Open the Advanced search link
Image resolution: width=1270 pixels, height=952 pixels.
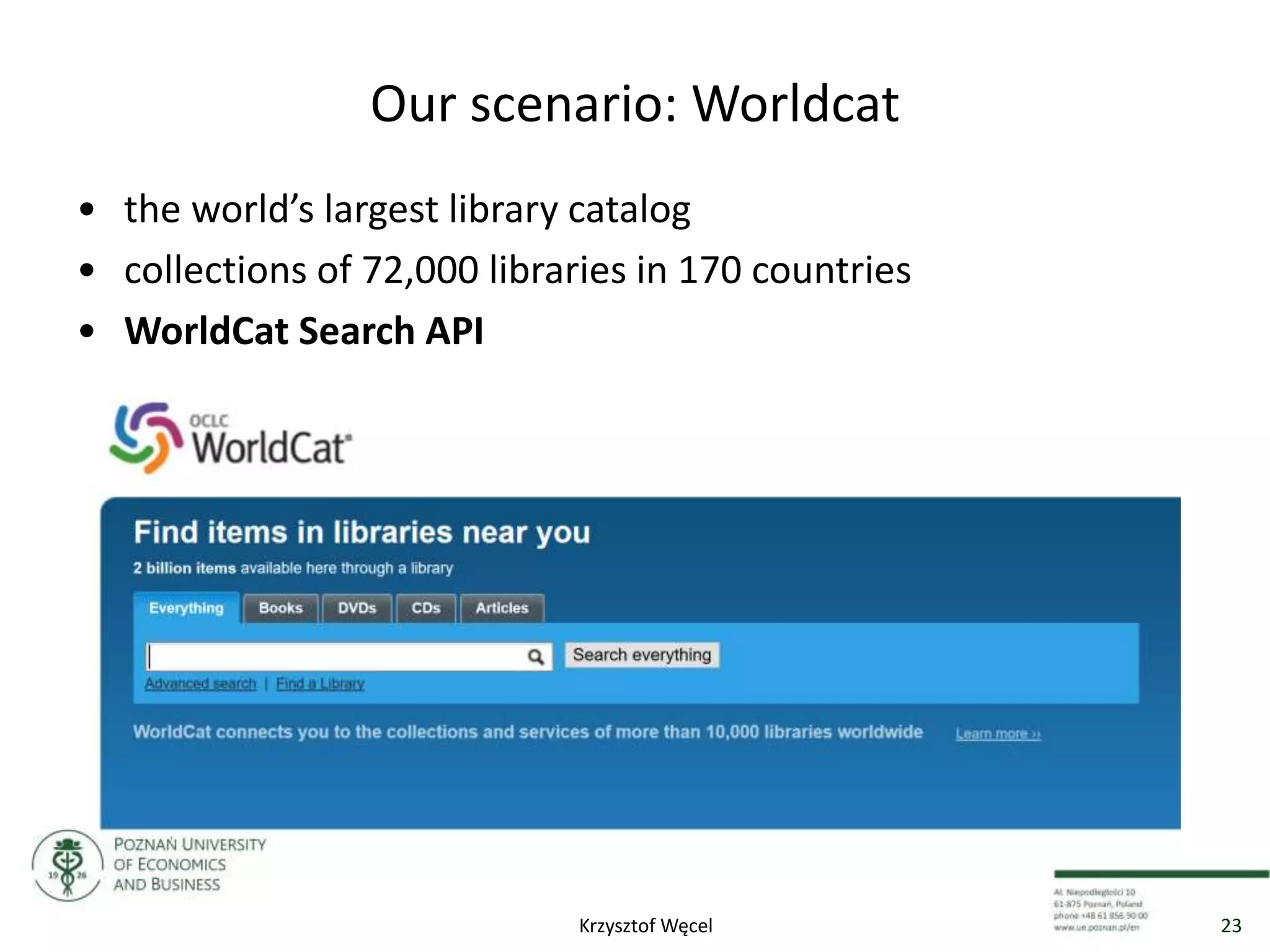point(200,684)
